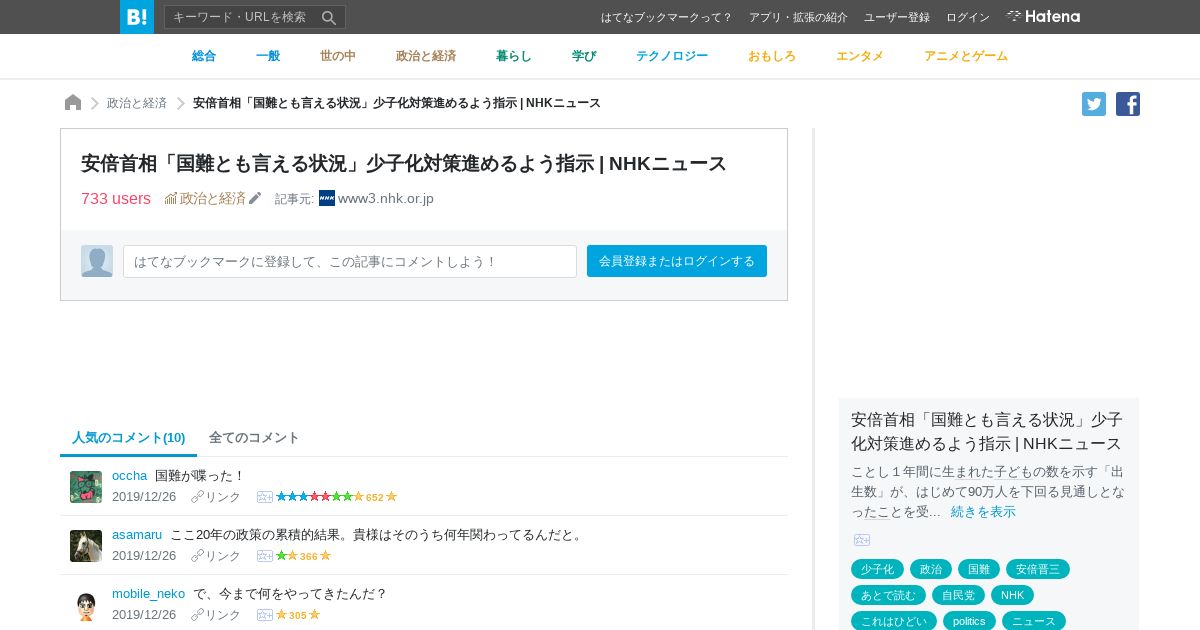Select the NHK tag
This screenshot has width=1200, height=630.
point(1012,595)
